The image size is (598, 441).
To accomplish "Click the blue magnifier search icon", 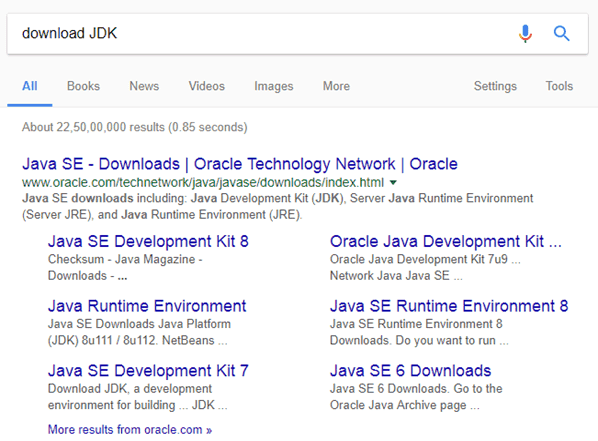I will coord(561,34).
